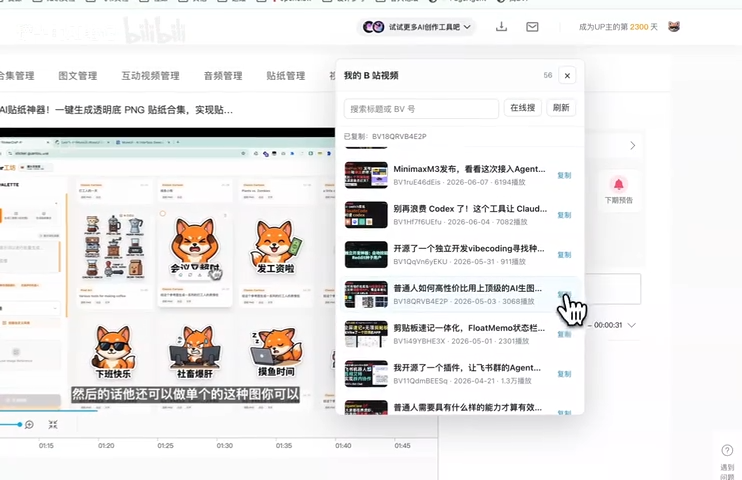Select 普通人需要具有什么样的能力 video title
Viewport: 742px width, 480px height.
[x=468, y=408]
